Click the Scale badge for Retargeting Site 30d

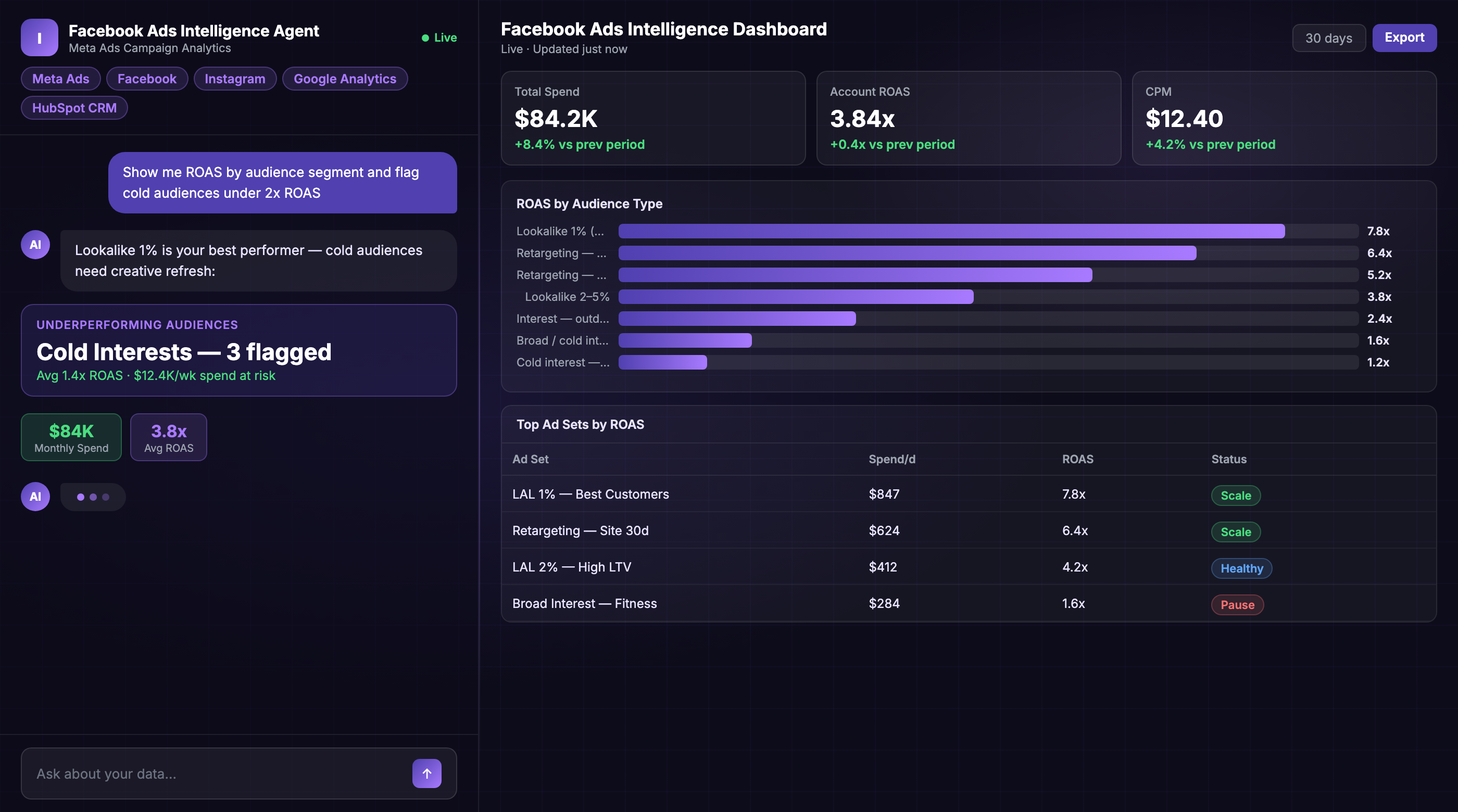[x=1236, y=532]
